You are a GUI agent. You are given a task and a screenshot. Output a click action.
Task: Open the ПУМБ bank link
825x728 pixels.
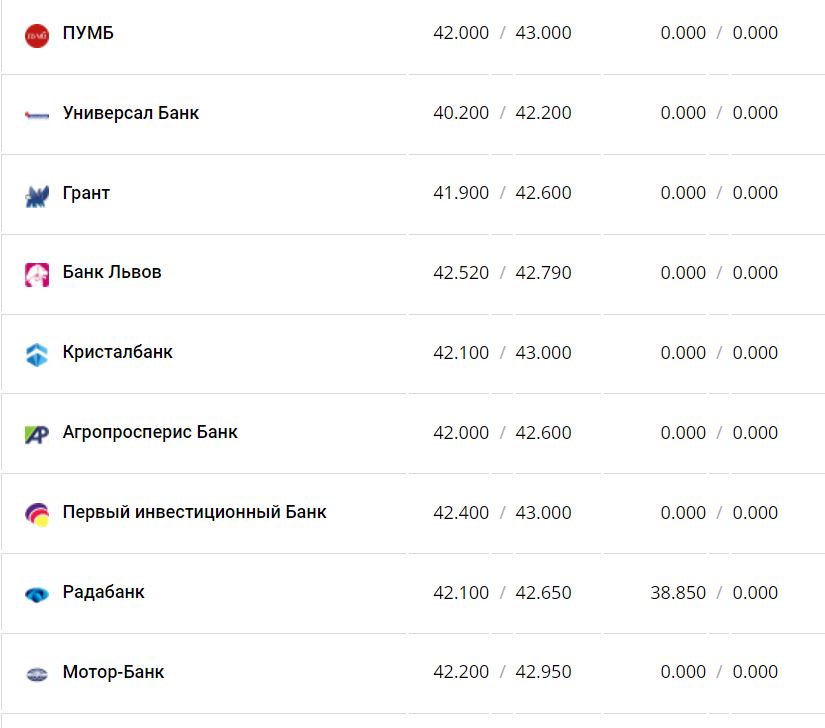click(x=88, y=33)
